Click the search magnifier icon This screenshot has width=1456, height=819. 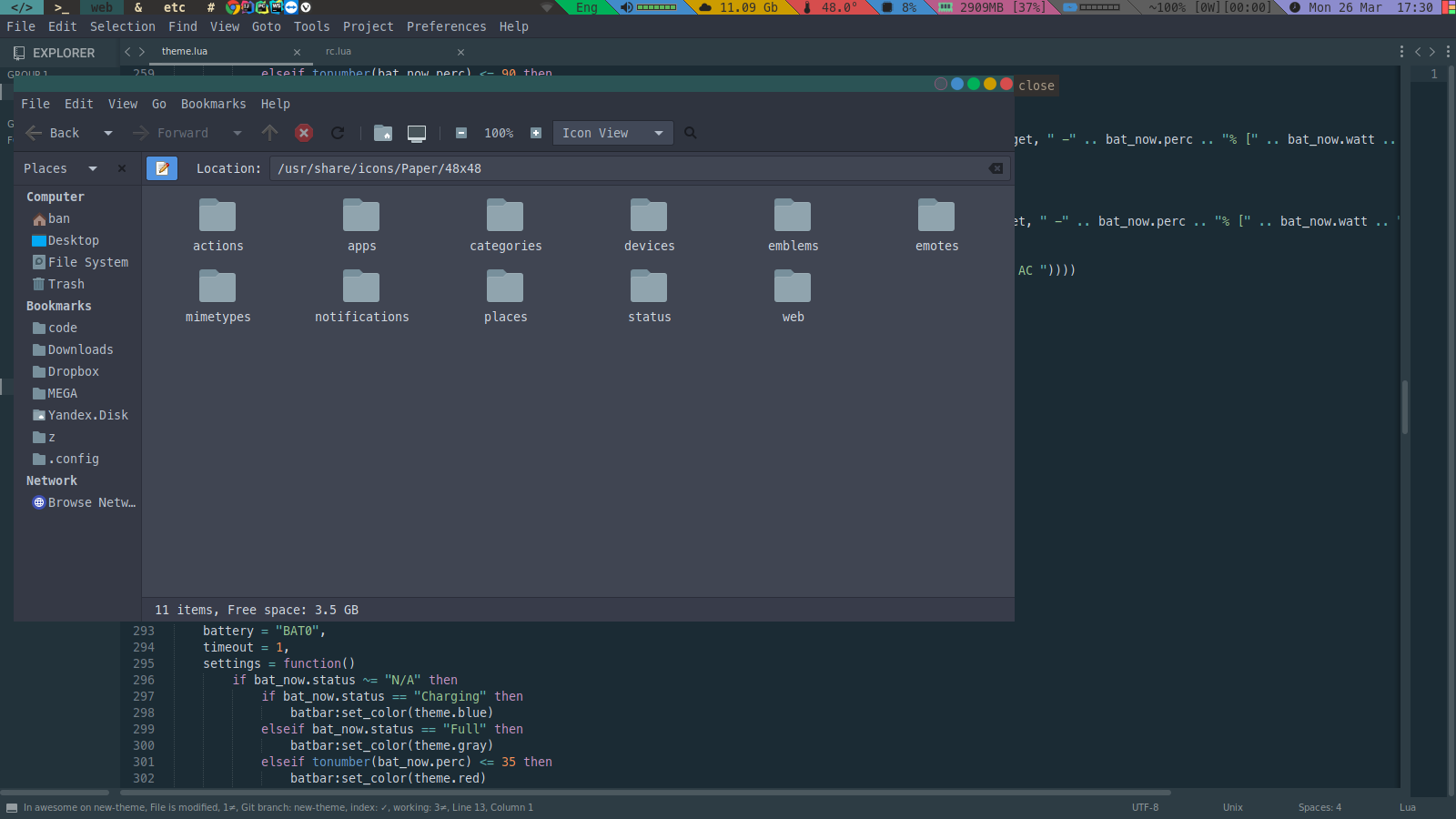pyautogui.click(x=691, y=133)
